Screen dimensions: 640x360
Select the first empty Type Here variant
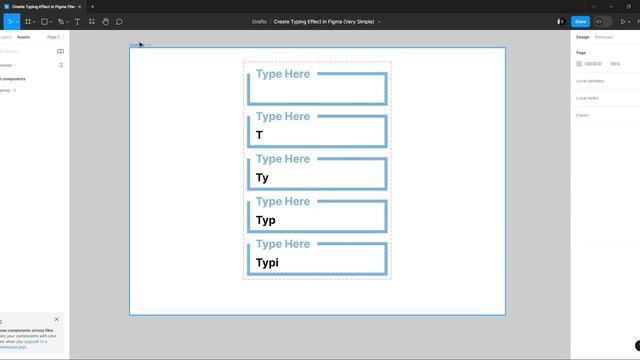coord(317,87)
